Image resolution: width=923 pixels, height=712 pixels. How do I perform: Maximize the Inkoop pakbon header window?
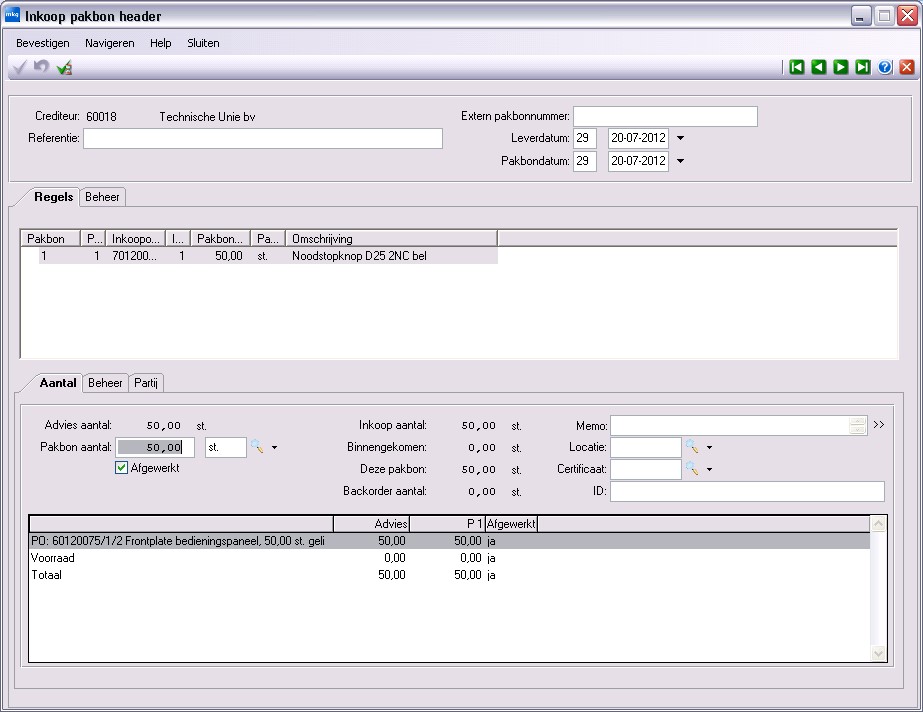[884, 16]
